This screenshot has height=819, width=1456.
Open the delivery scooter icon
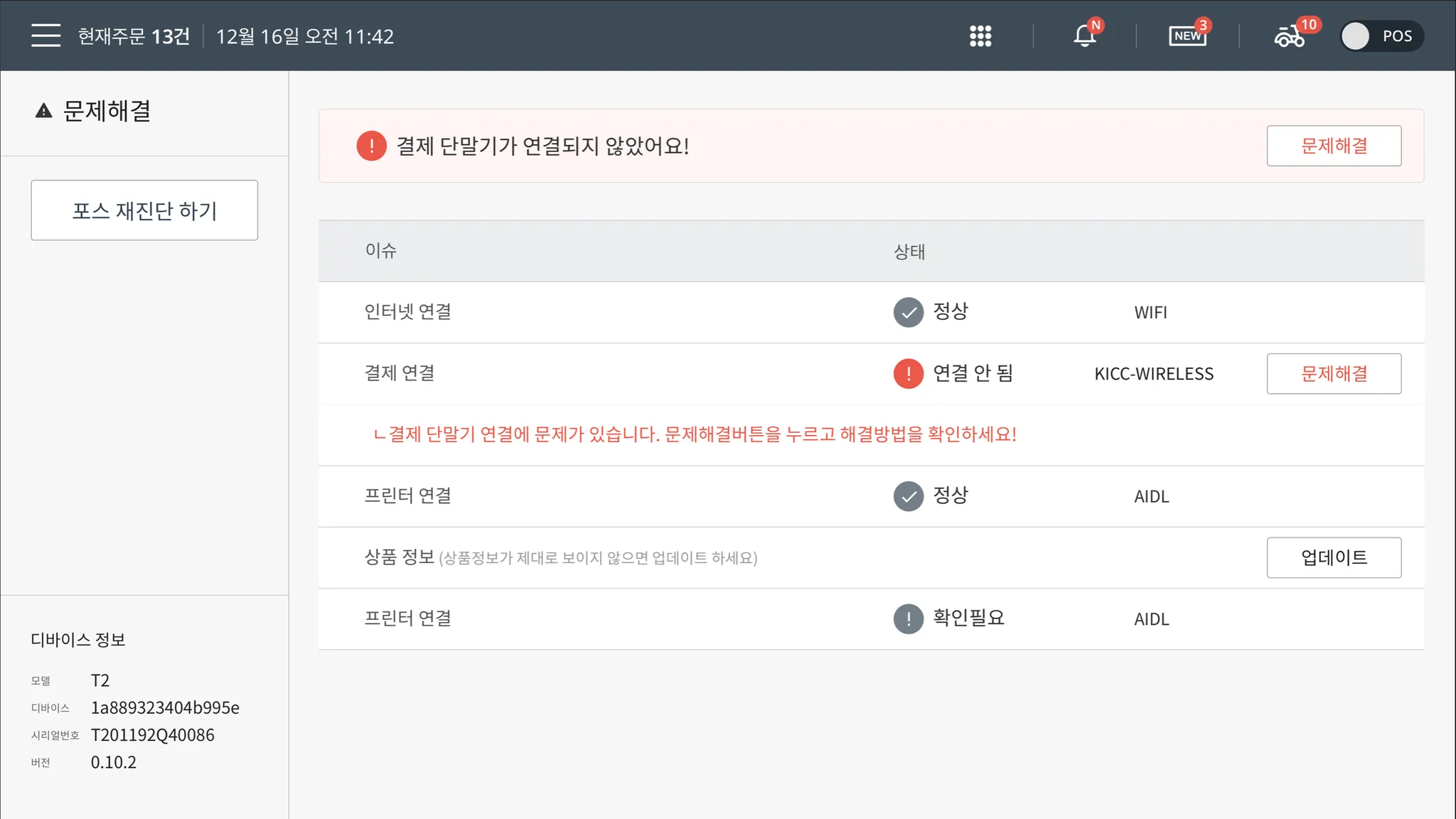click(1290, 36)
